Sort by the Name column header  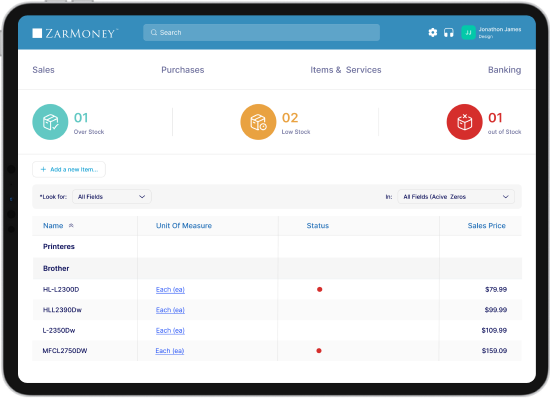(x=53, y=225)
